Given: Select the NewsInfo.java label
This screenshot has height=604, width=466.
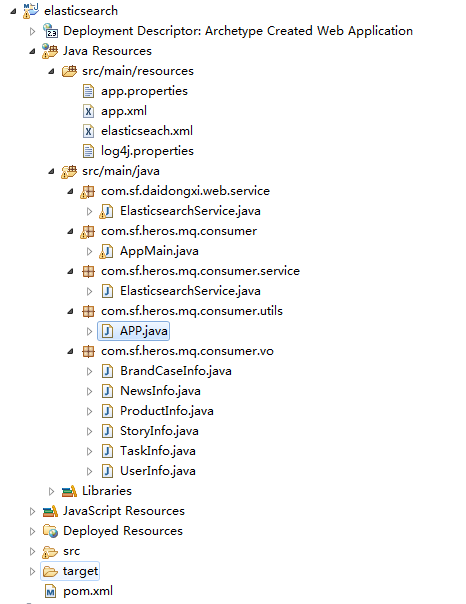Looking at the screenshot, I should coord(160,391).
